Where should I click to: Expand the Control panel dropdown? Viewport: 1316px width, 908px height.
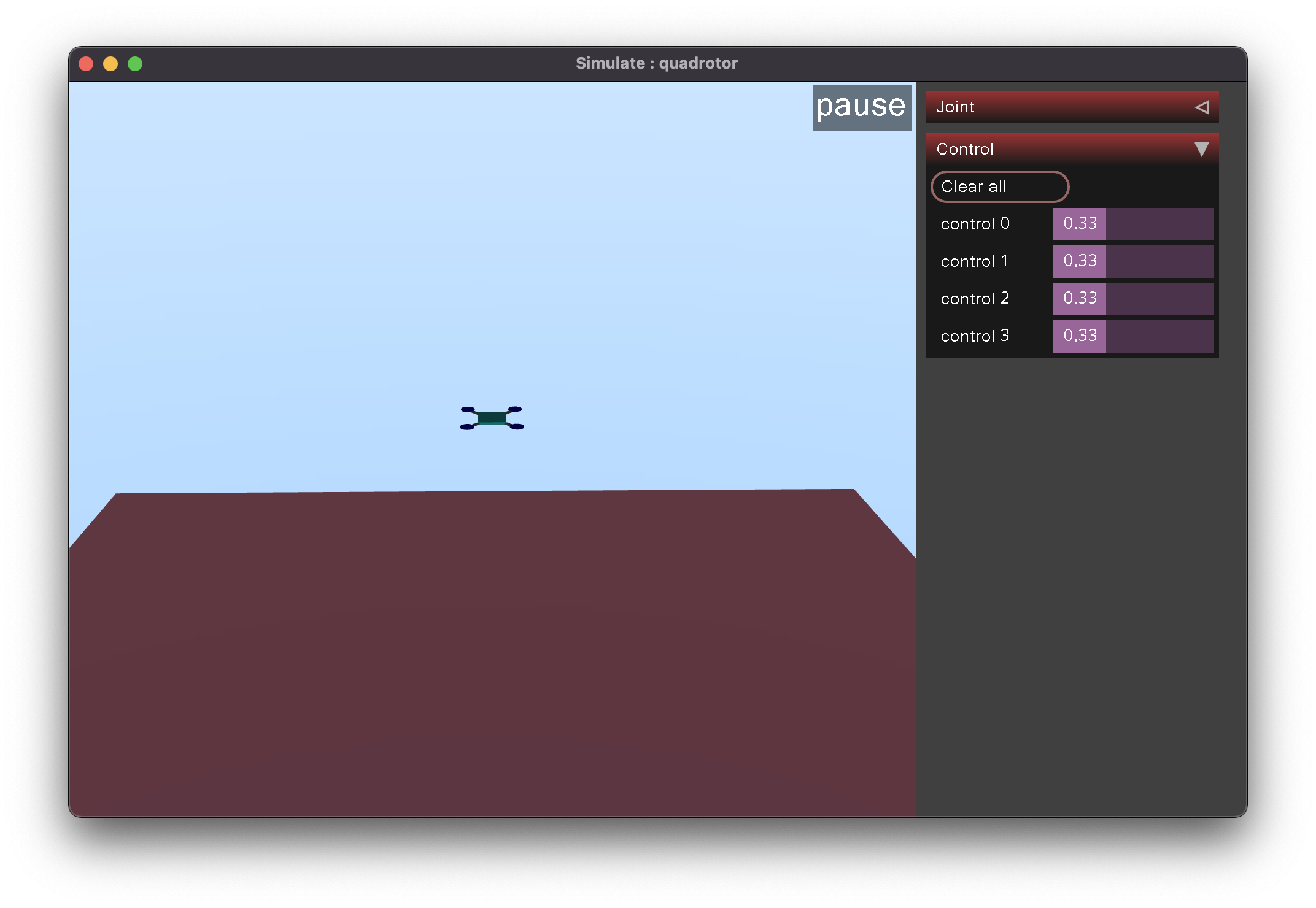tap(1204, 149)
